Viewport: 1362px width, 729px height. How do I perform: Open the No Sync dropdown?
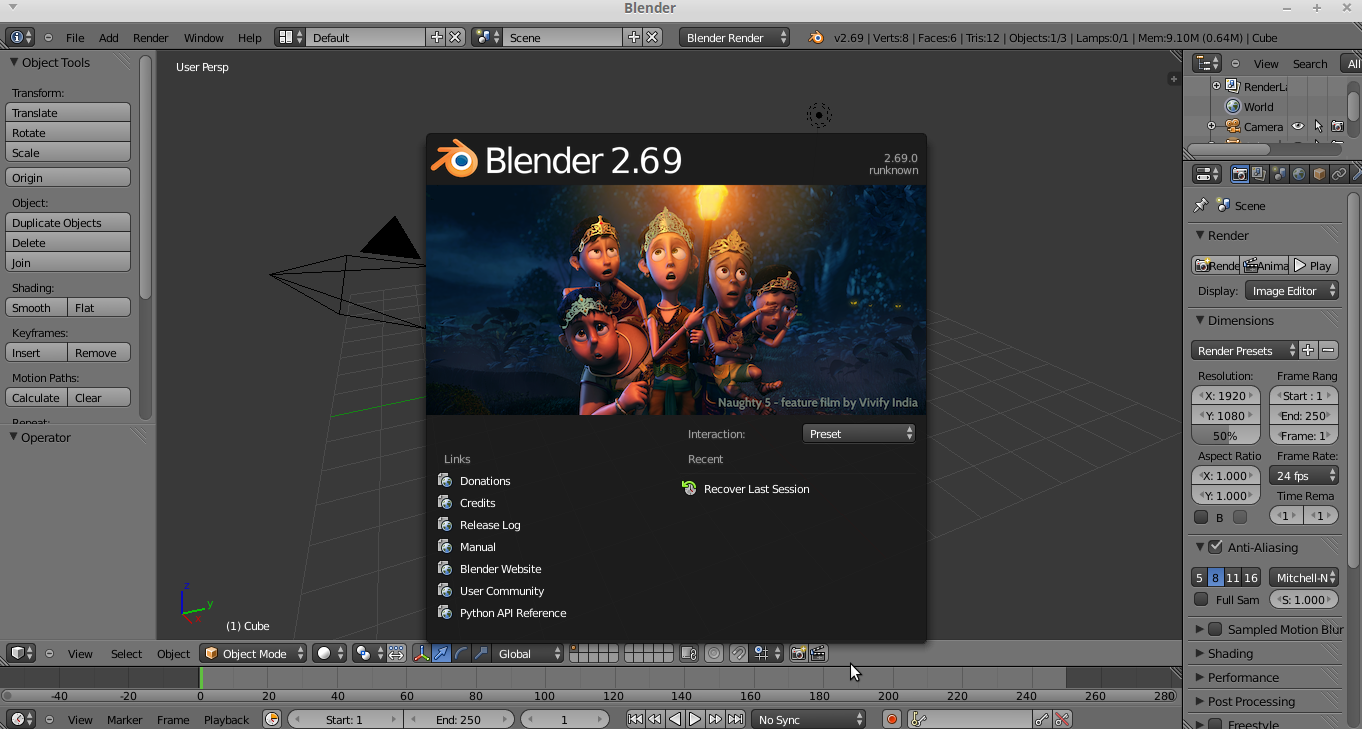click(809, 719)
